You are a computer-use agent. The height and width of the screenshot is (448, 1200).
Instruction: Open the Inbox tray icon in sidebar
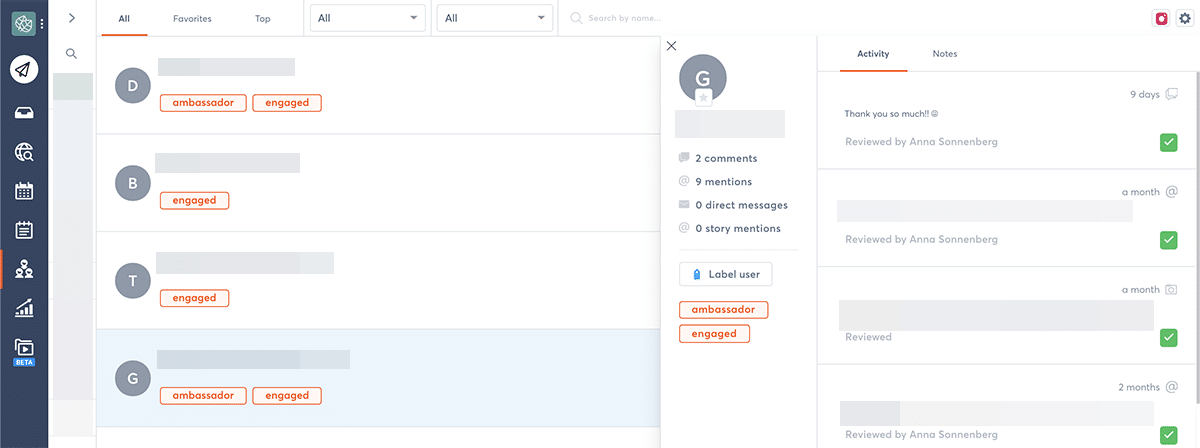[x=24, y=112]
